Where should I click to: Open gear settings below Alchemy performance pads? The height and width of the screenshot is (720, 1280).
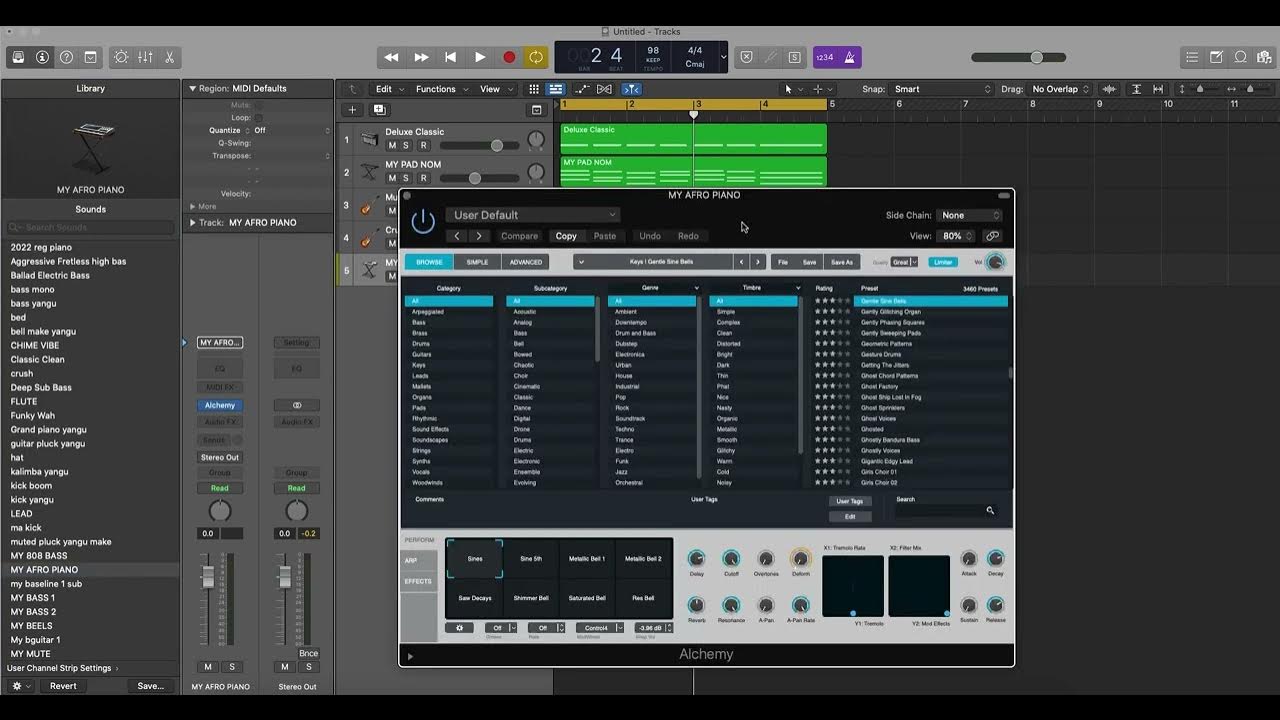pos(459,628)
